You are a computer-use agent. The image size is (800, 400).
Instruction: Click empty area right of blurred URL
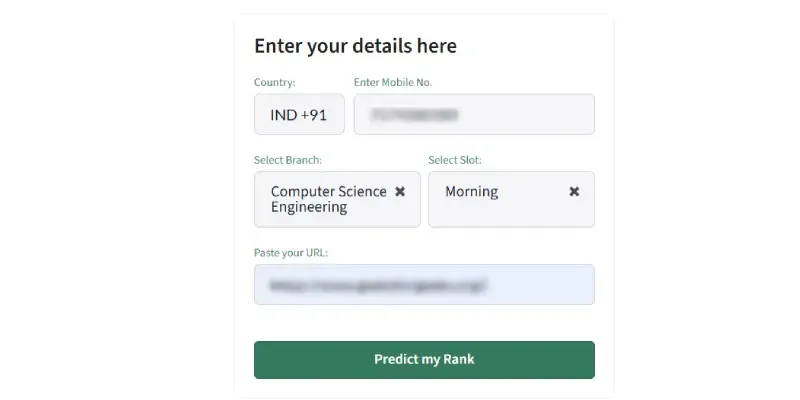tap(541, 285)
